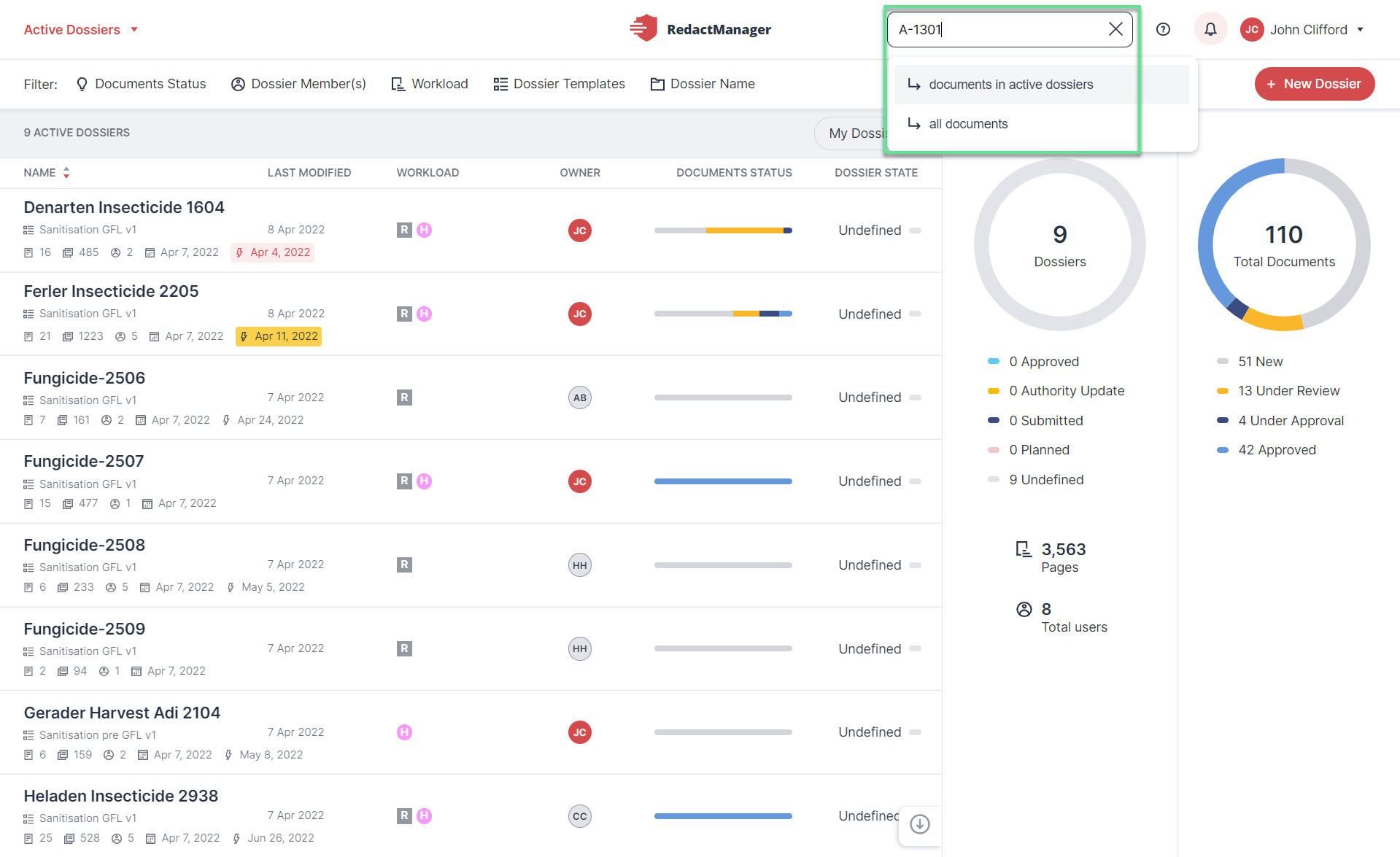Click the CC owner avatar for Heladen Insecticide 2938
Screen dimensions: 1400x857
coord(580,816)
